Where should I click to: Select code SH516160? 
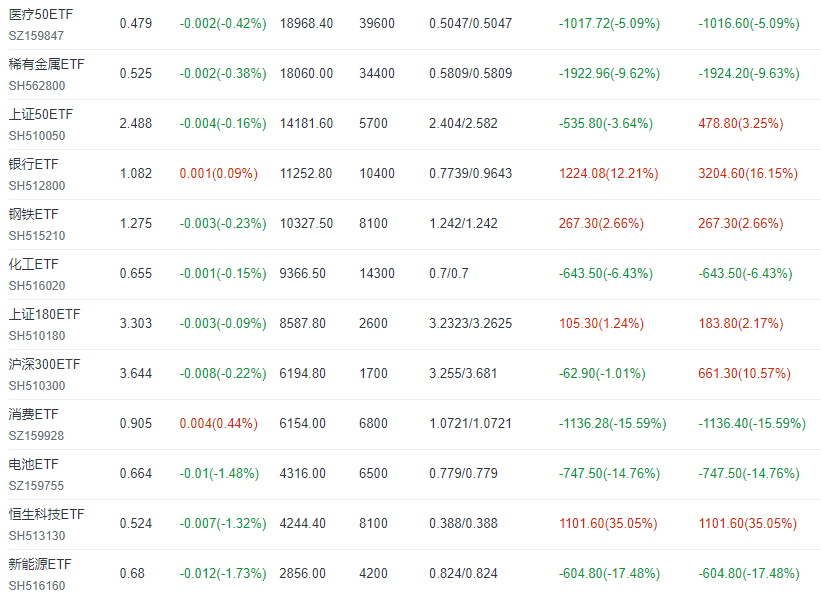click(x=37, y=586)
